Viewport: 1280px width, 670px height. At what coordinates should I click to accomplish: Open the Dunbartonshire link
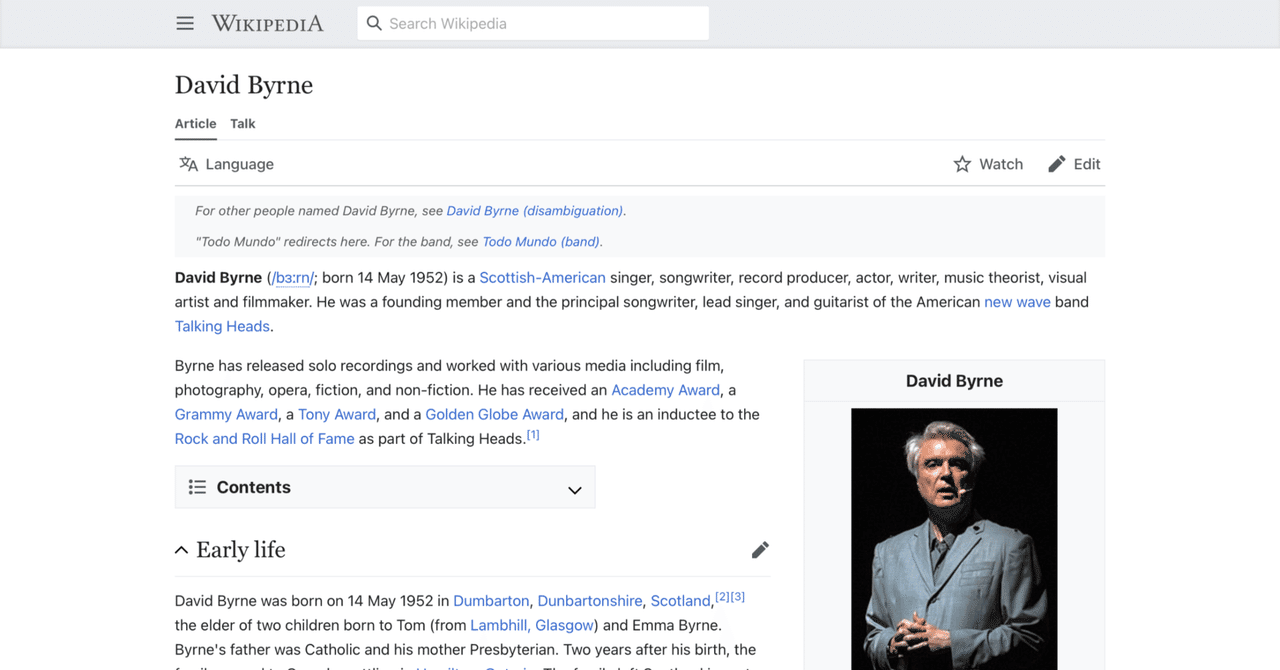[x=590, y=601]
